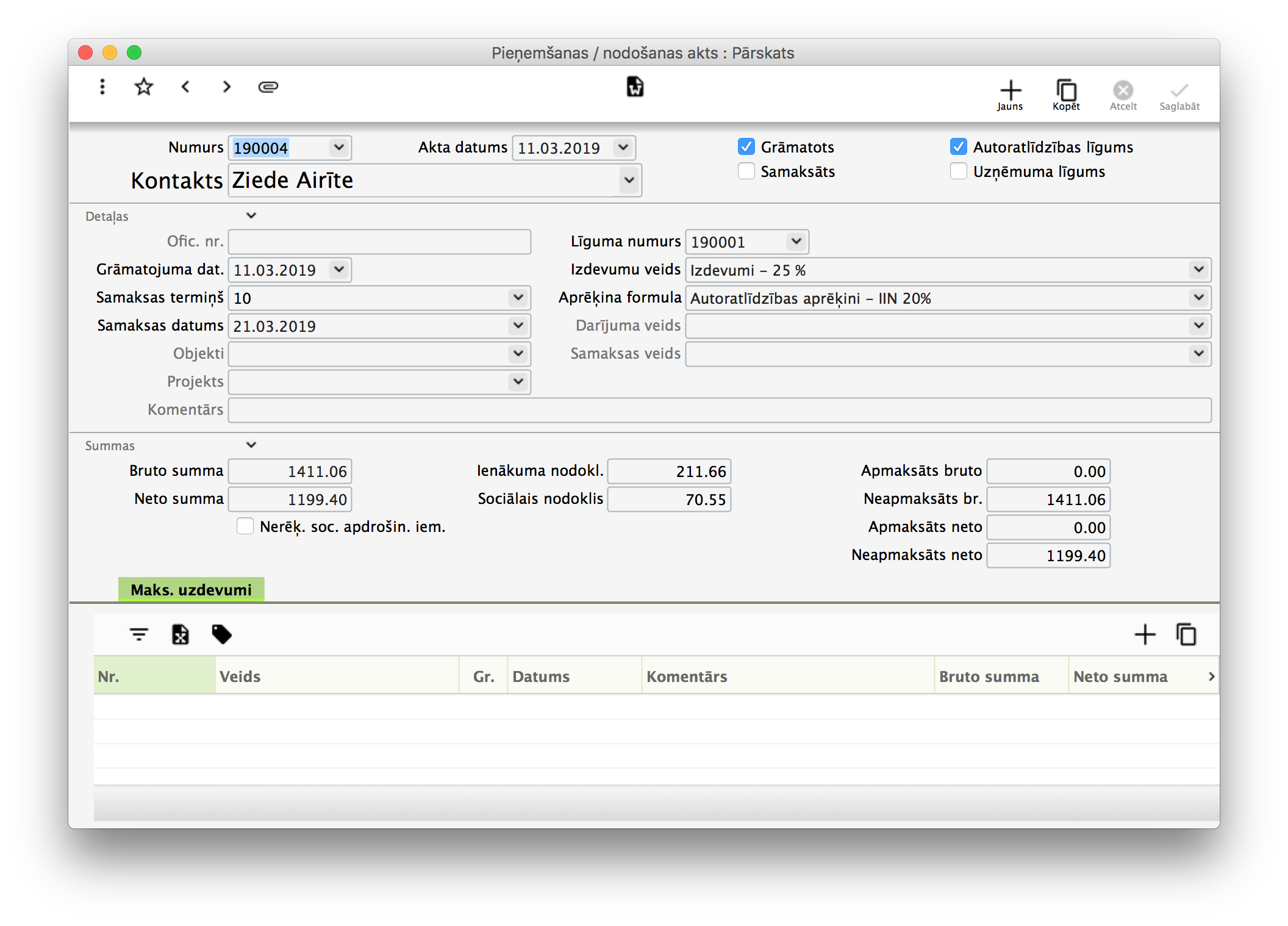Click the Neapmaksāts br. field
1288x926 pixels.
[1049, 500]
